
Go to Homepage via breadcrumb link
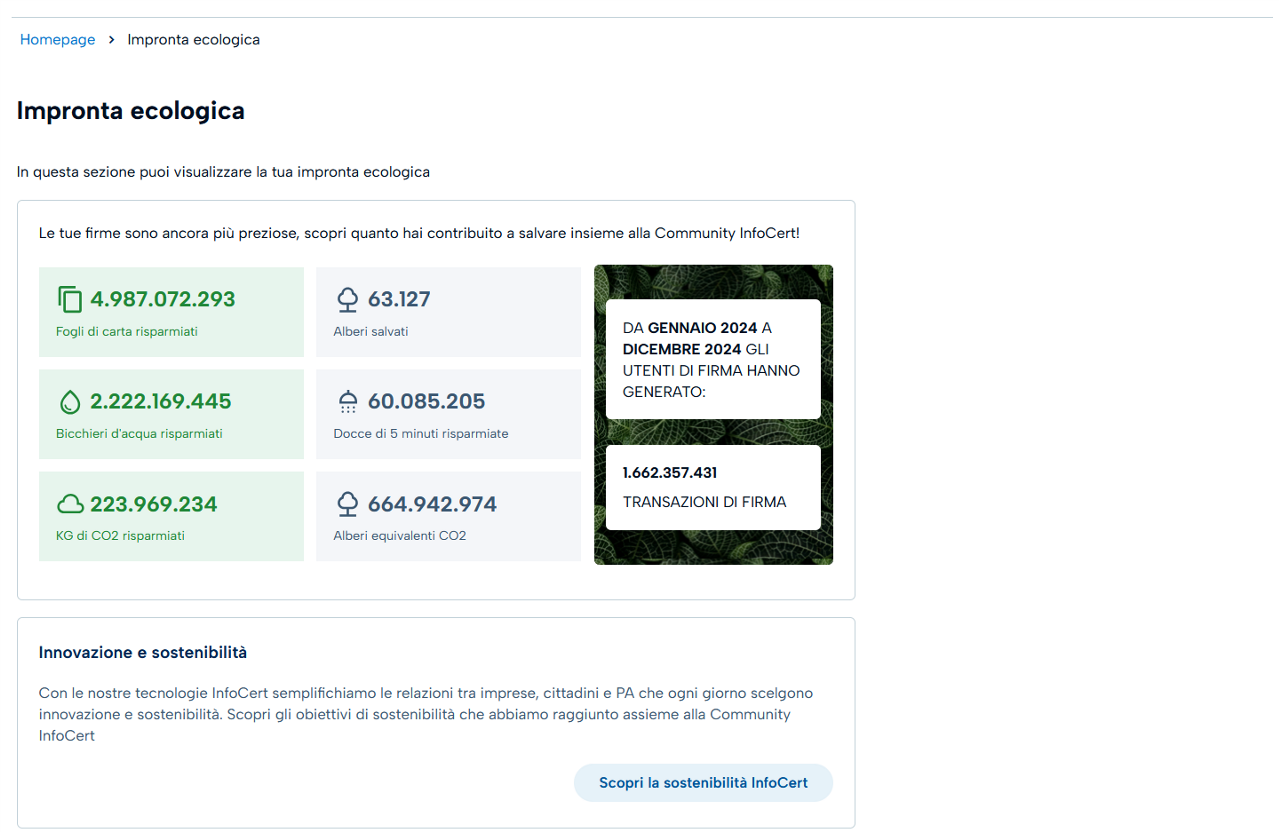(x=57, y=40)
